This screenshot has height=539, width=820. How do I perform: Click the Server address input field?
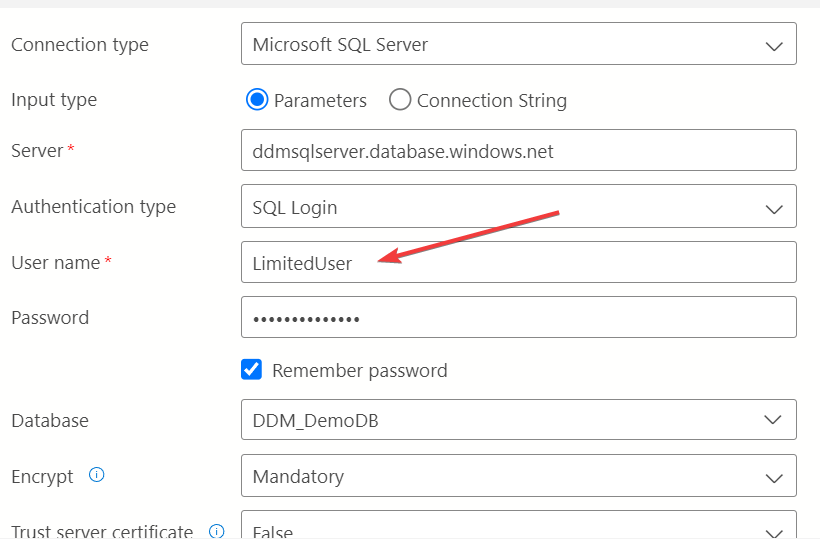519,150
